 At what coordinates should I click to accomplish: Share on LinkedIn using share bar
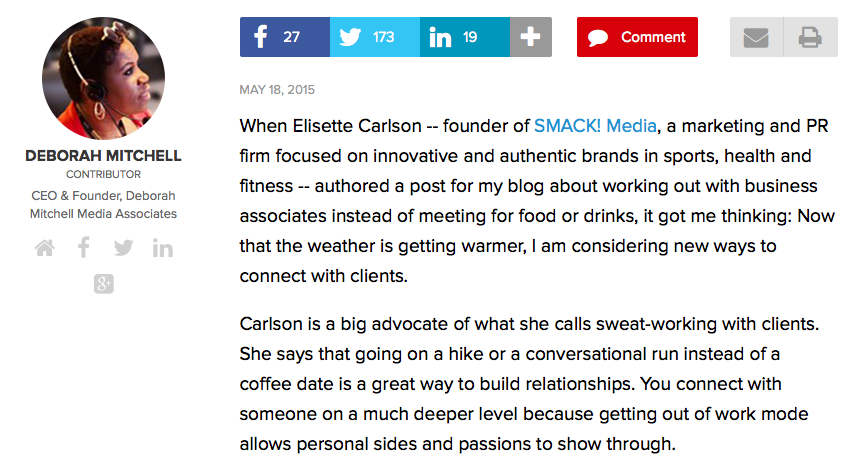(x=465, y=37)
